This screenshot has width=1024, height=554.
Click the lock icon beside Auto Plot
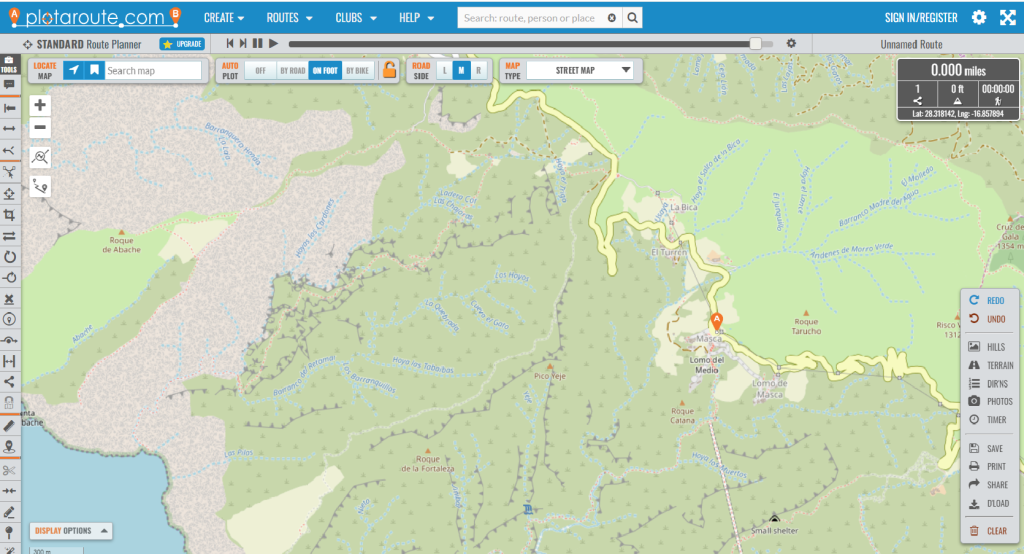pos(390,70)
